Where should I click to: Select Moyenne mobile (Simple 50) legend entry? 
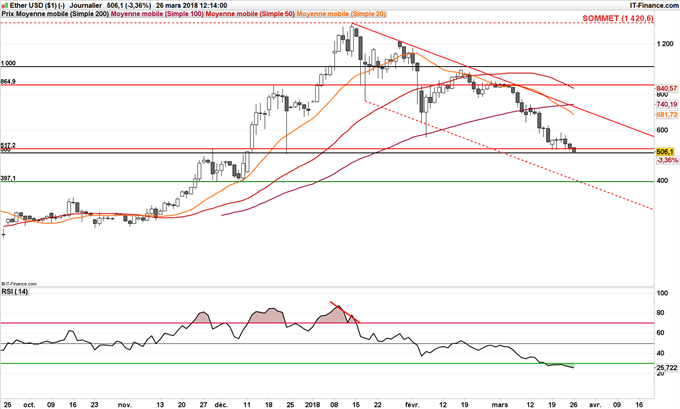250,14
